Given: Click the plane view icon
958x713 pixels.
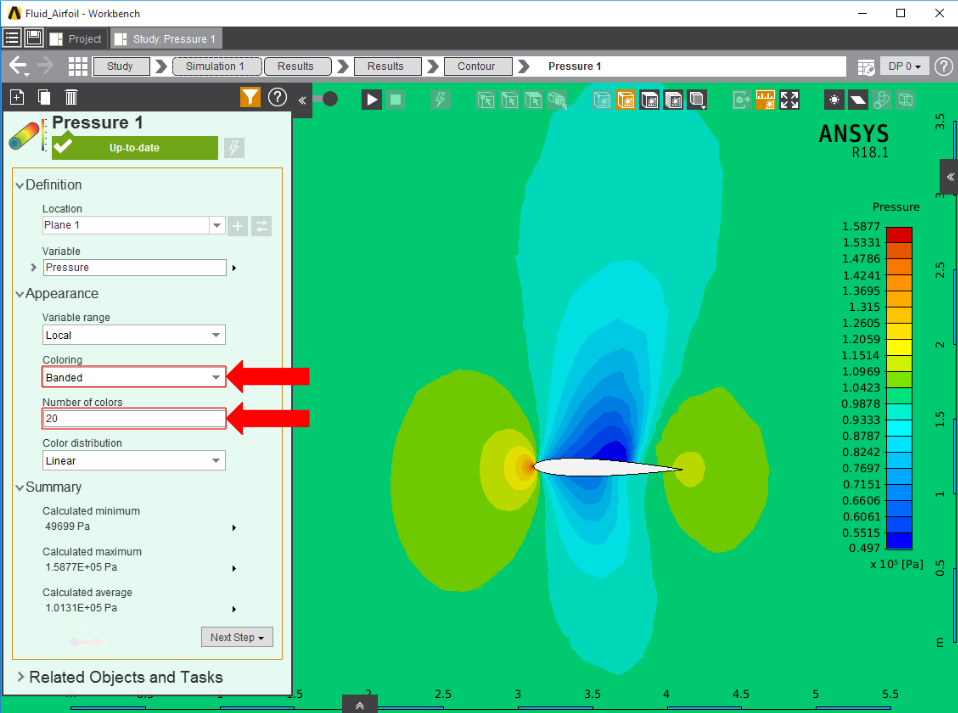Looking at the screenshot, I should tap(858, 100).
